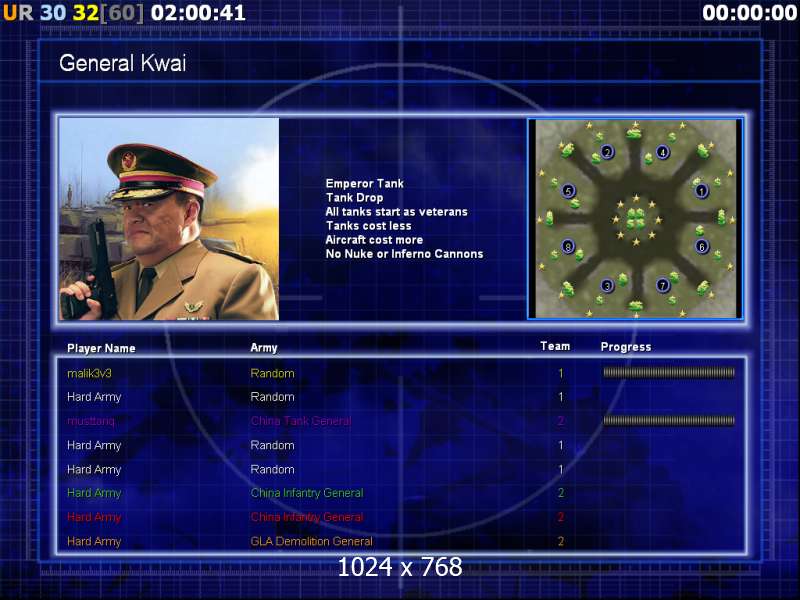Click the "Army" column header
The height and width of the screenshot is (600, 800).
(264, 348)
